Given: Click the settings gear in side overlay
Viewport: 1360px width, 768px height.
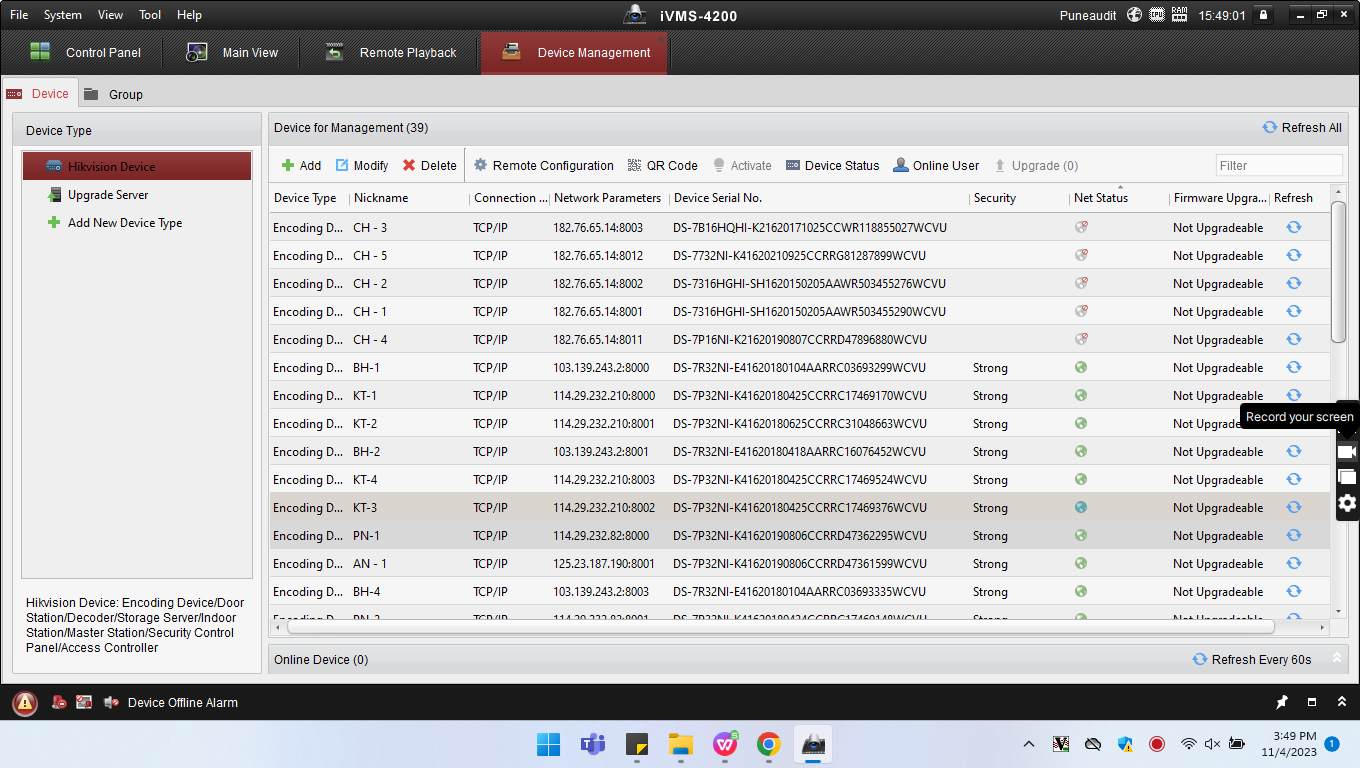Looking at the screenshot, I should 1347,503.
